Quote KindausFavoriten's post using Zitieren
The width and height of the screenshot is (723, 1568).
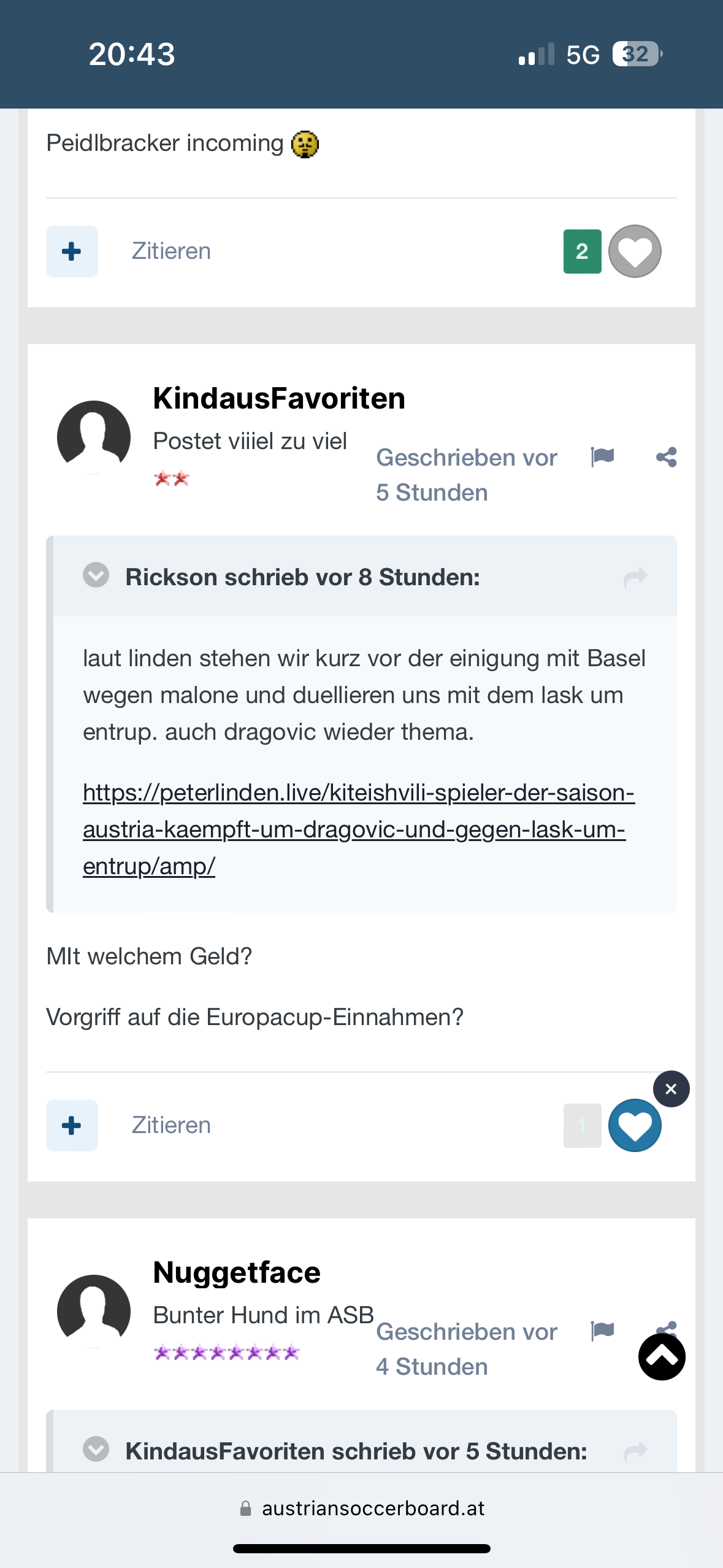click(x=171, y=1125)
